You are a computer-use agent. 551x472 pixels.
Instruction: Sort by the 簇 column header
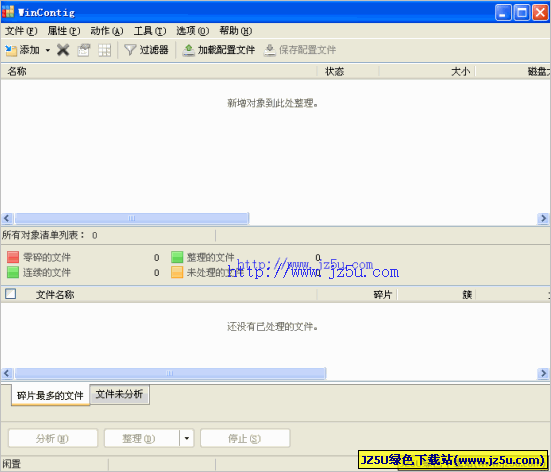pyautogui.click(x=436, y=295)
